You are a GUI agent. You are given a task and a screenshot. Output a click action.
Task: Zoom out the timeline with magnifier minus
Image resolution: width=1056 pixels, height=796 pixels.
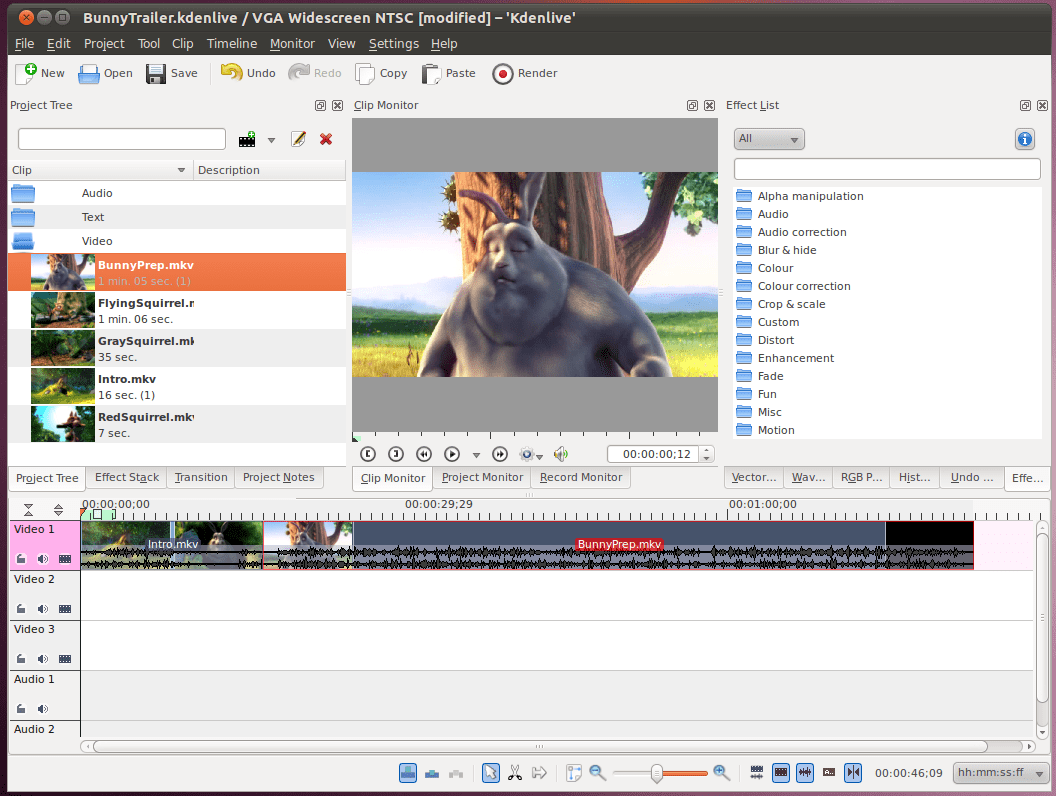point(597,772)
